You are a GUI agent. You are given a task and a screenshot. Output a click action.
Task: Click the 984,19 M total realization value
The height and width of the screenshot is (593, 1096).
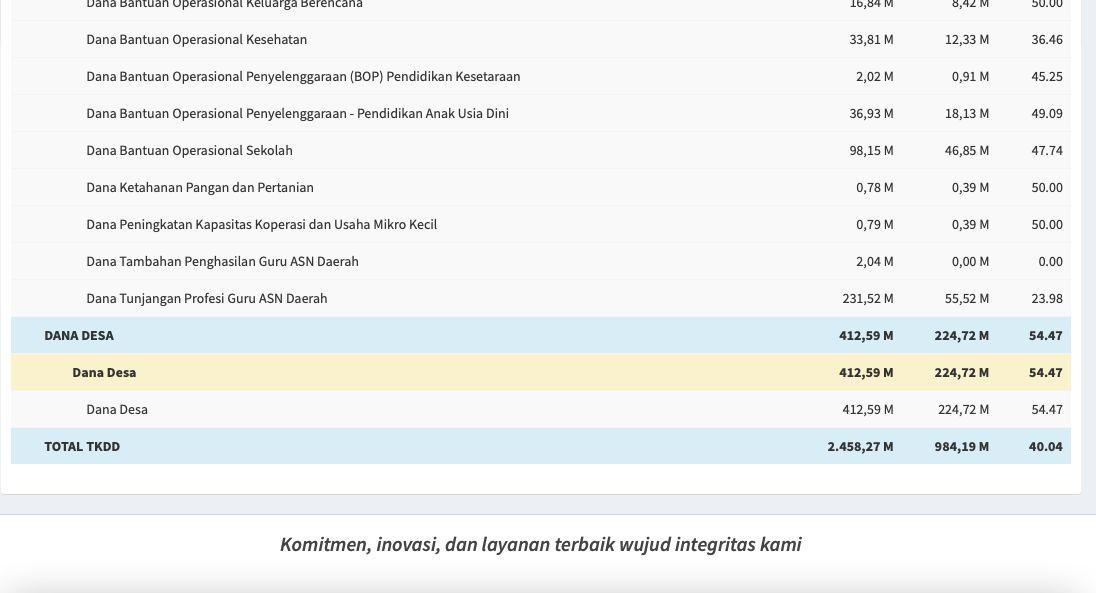tap(961, 447)
